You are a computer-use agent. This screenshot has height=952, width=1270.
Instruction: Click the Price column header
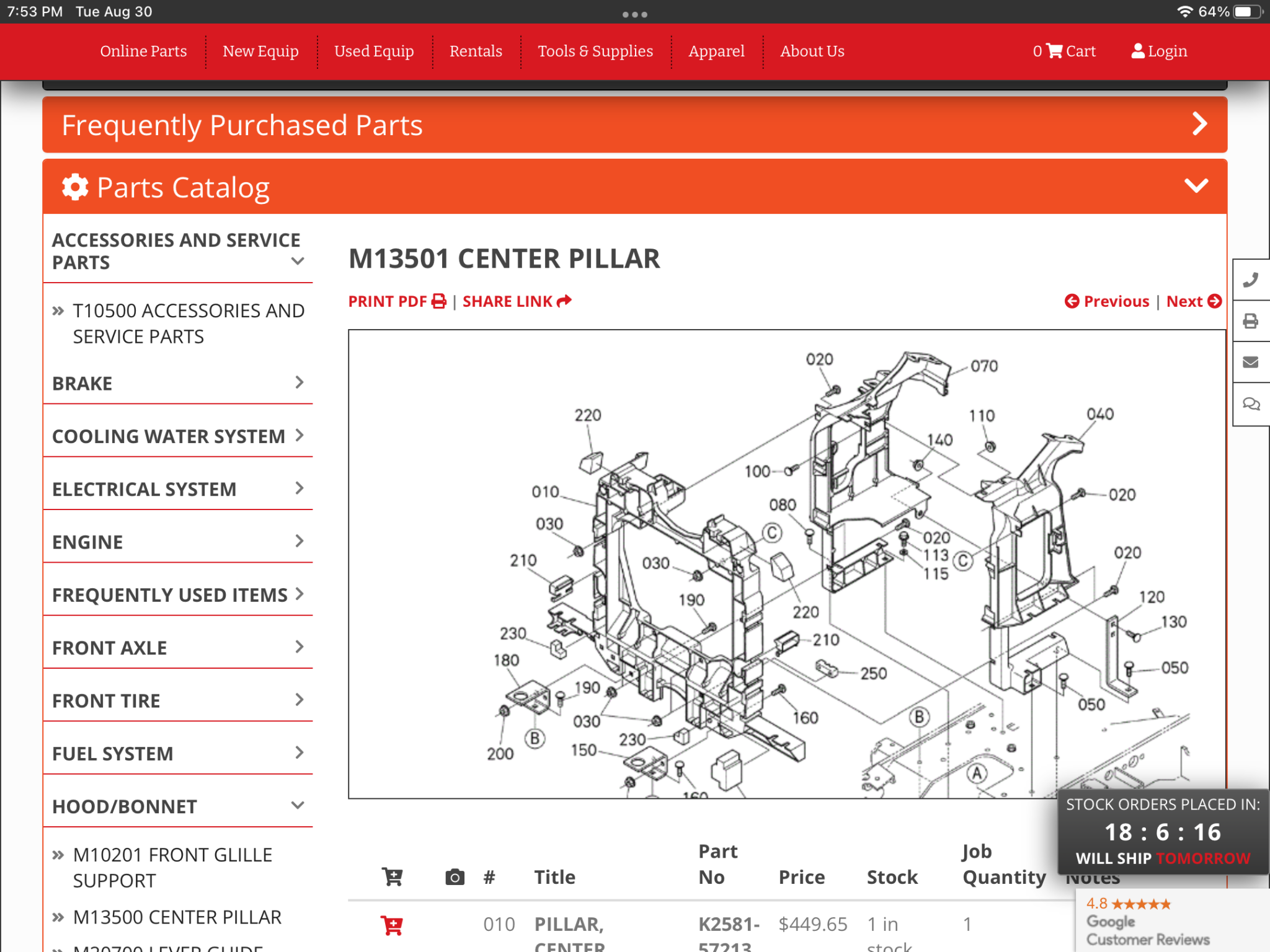[x=801, y=877]
